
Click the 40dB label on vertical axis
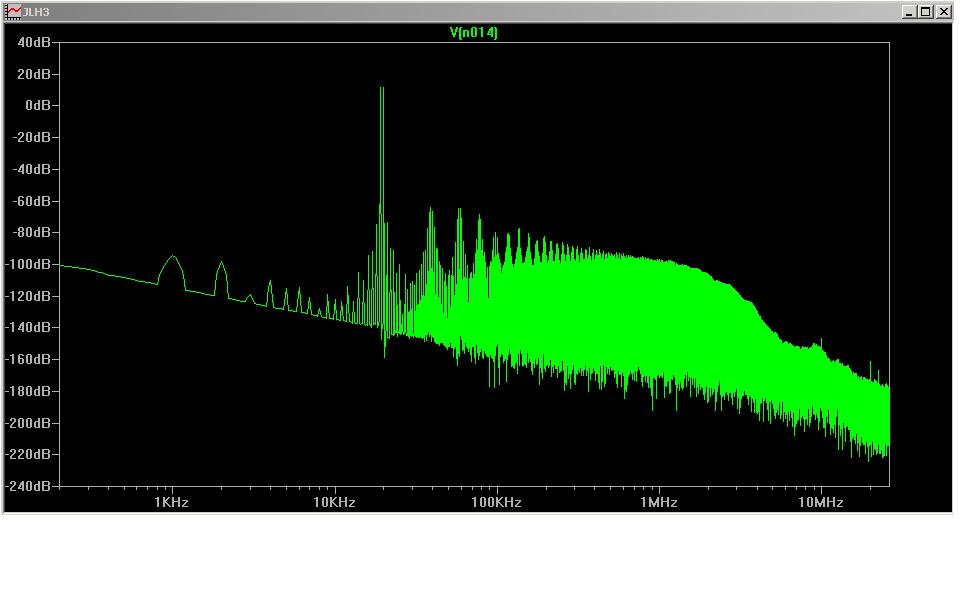[x=33, y=42]
